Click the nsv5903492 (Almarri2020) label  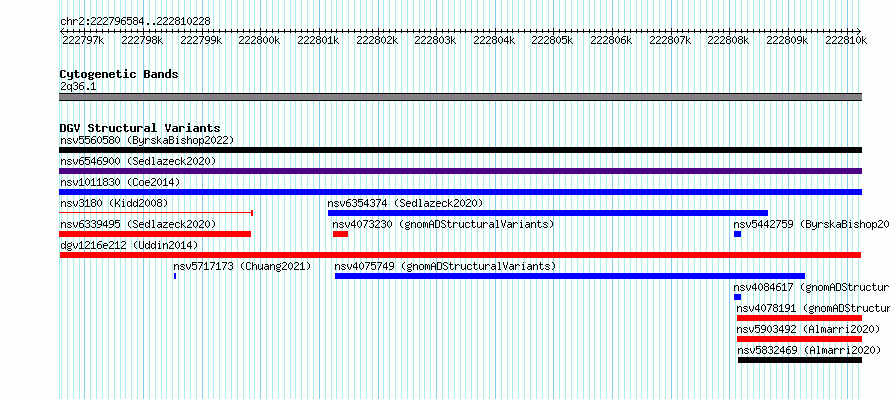(808, 329)
